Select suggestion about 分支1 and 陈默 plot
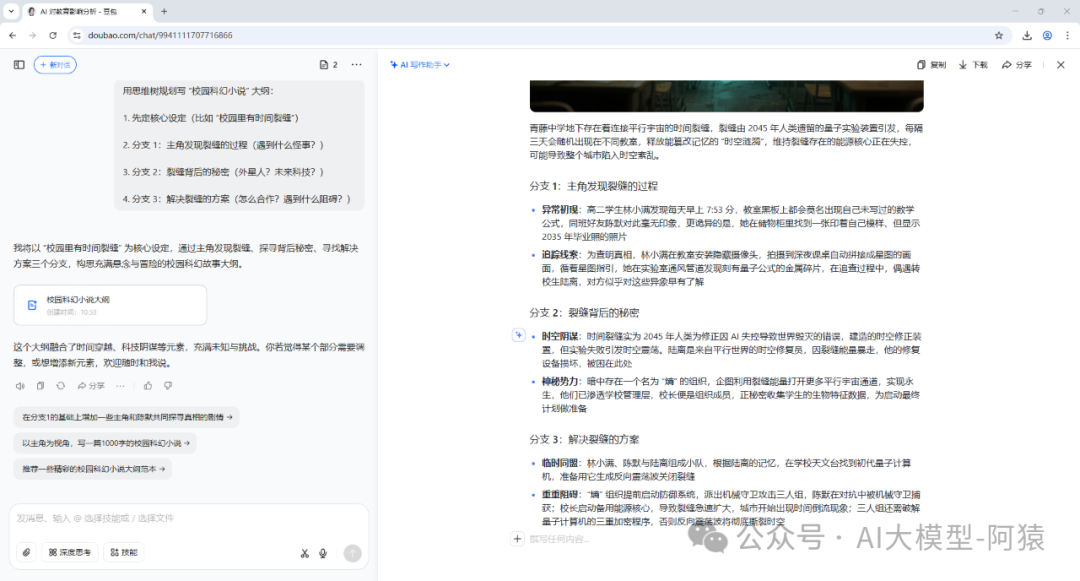This screenshot has height=581, width=1080. coord(127,417)
